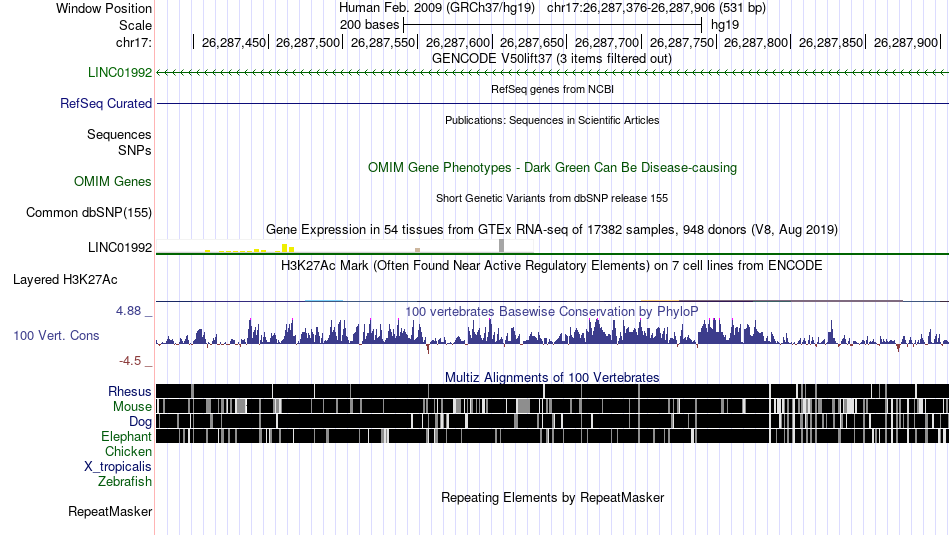Click the PhyloP lower value -4.5
The image size is (950, 535).
pos(130,361)
